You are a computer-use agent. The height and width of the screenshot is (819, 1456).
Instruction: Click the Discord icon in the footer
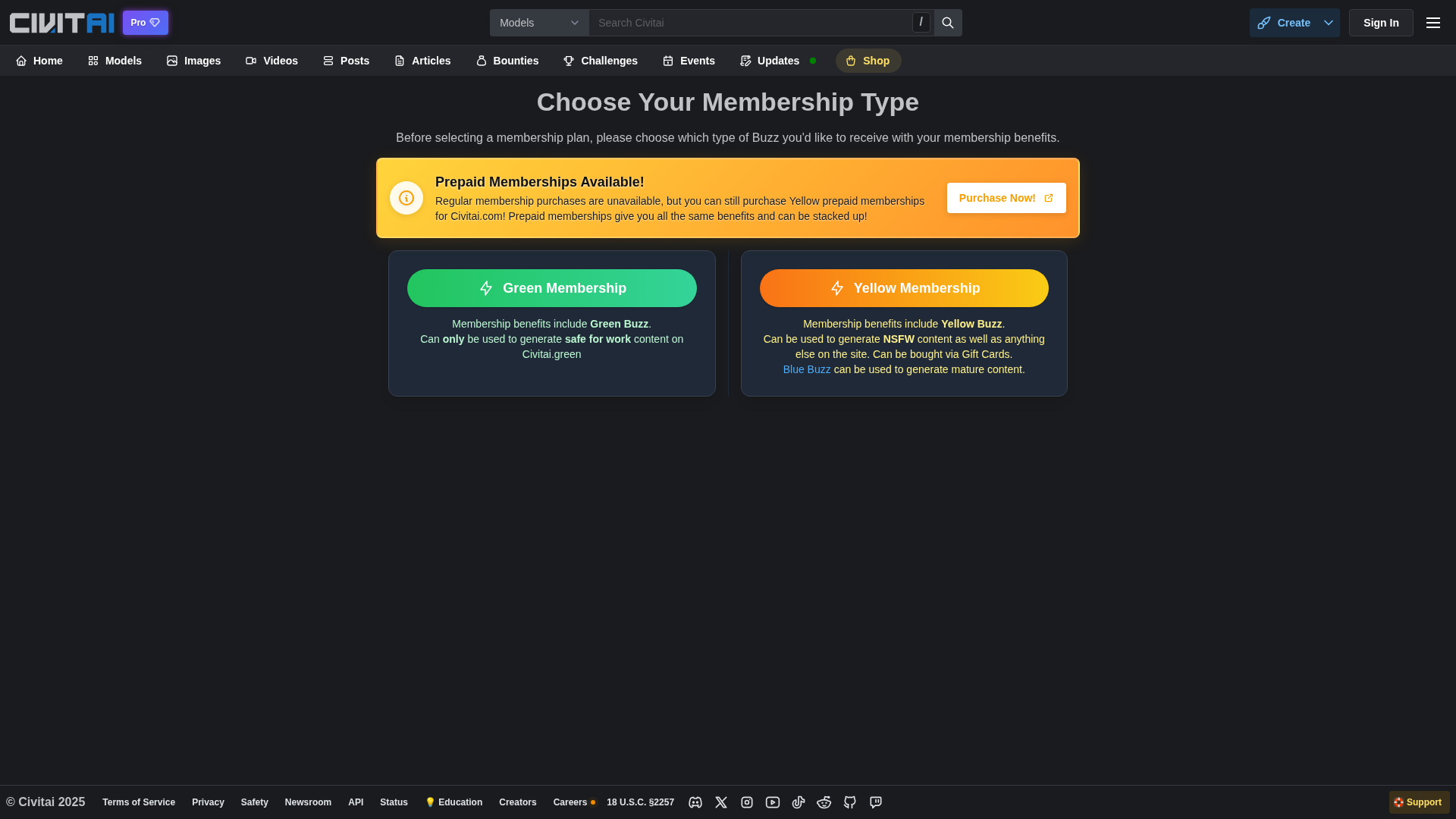pyautogui.click(x=695, y=802)
